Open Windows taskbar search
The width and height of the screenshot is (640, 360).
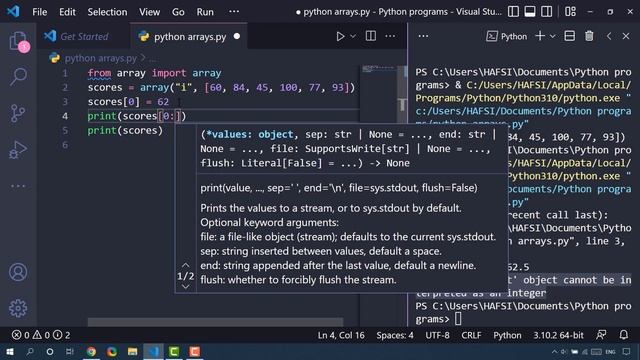(30, 351)
